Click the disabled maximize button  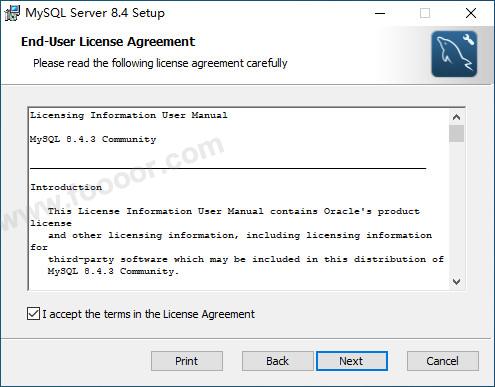coord(425,13)
